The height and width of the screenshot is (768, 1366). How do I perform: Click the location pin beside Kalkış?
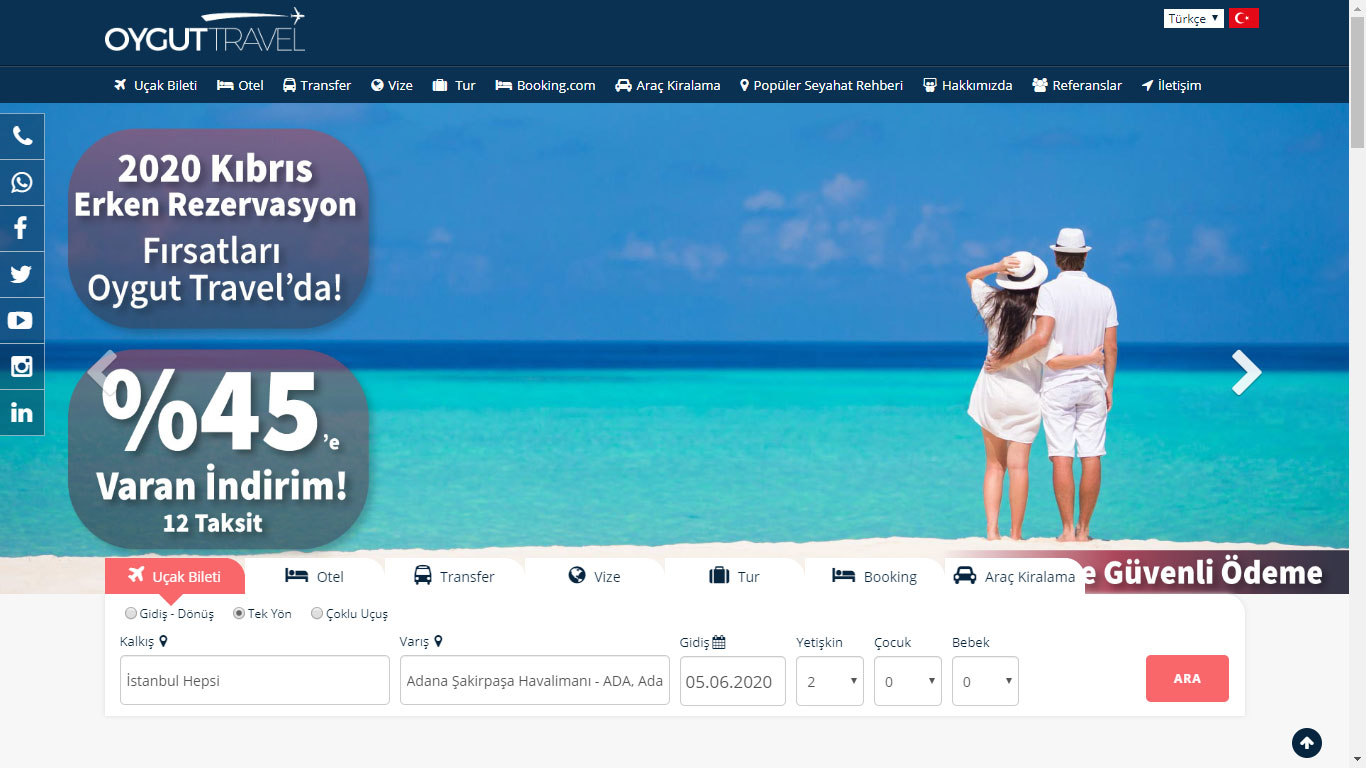163,641
